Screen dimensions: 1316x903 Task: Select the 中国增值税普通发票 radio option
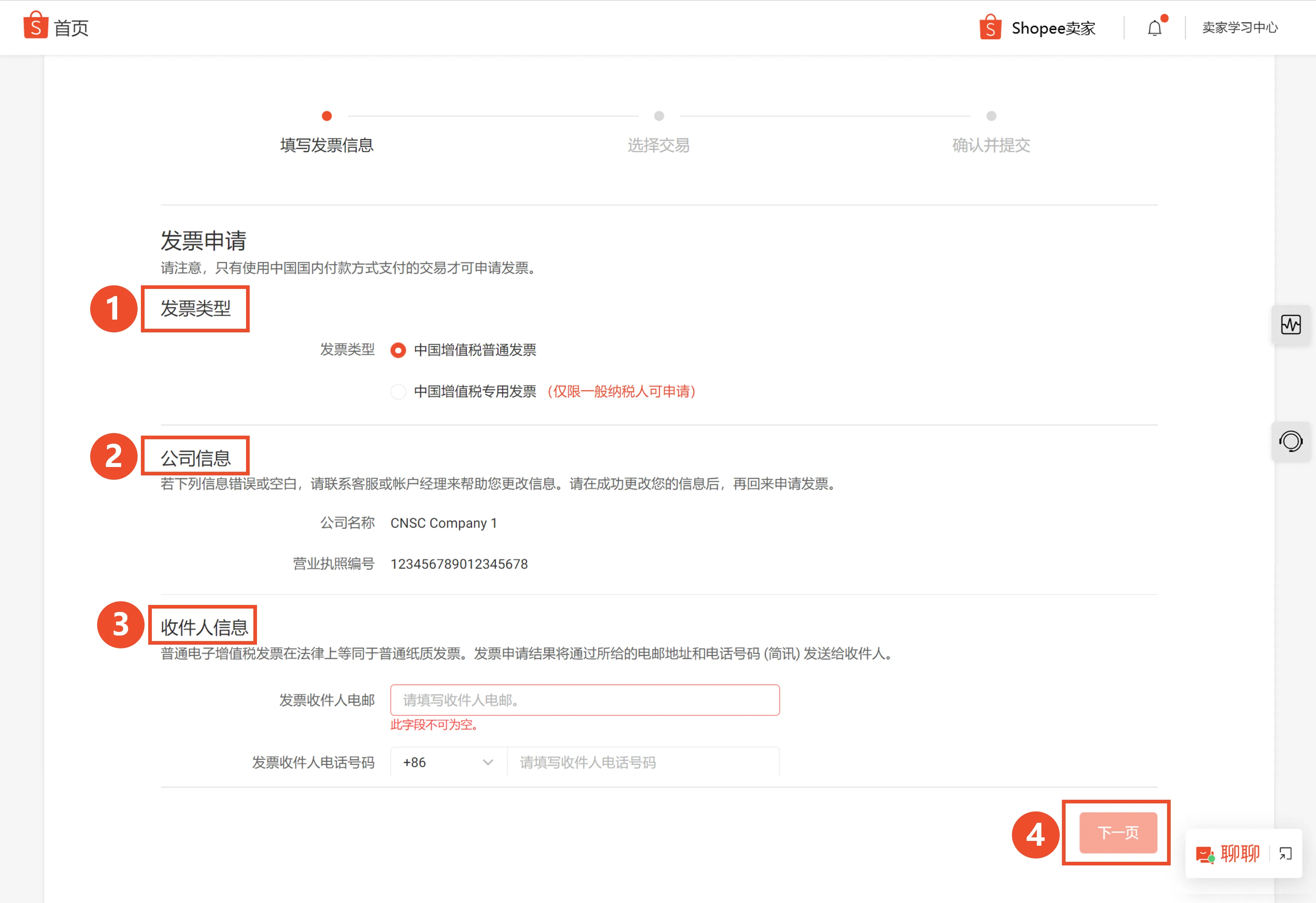click(x=398, y=351)
